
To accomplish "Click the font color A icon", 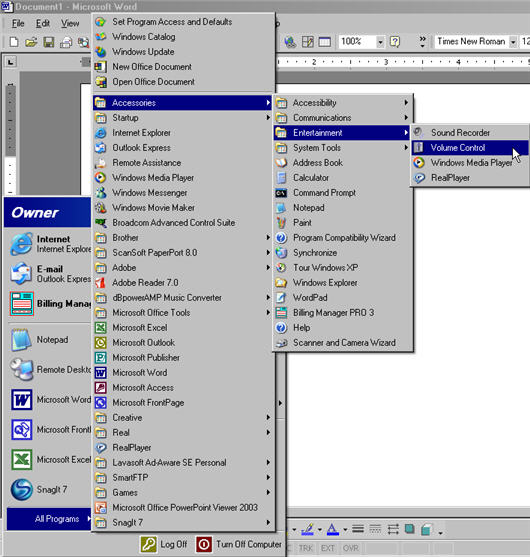I will pos(332,529).
